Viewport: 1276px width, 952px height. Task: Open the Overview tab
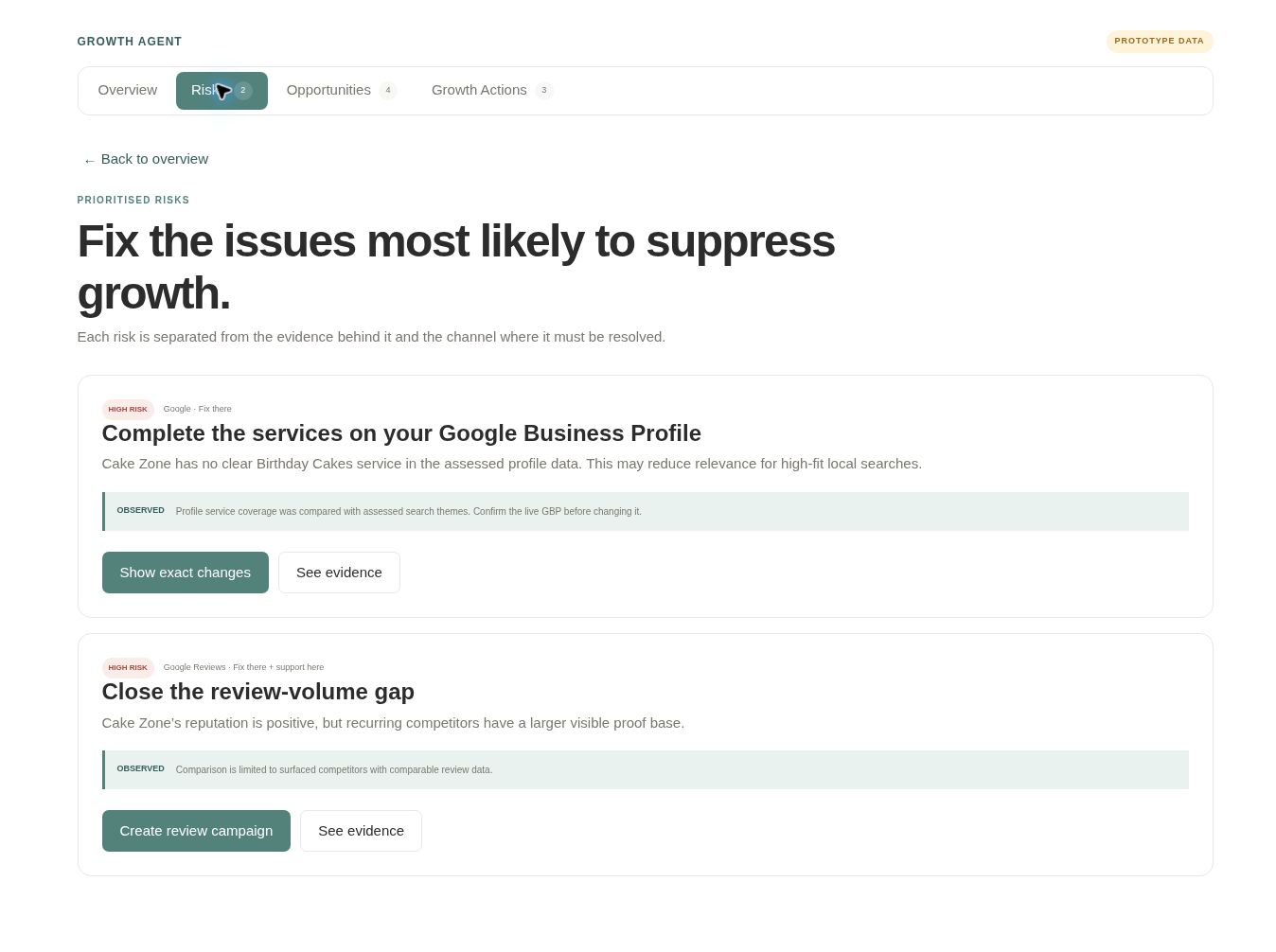128,91
